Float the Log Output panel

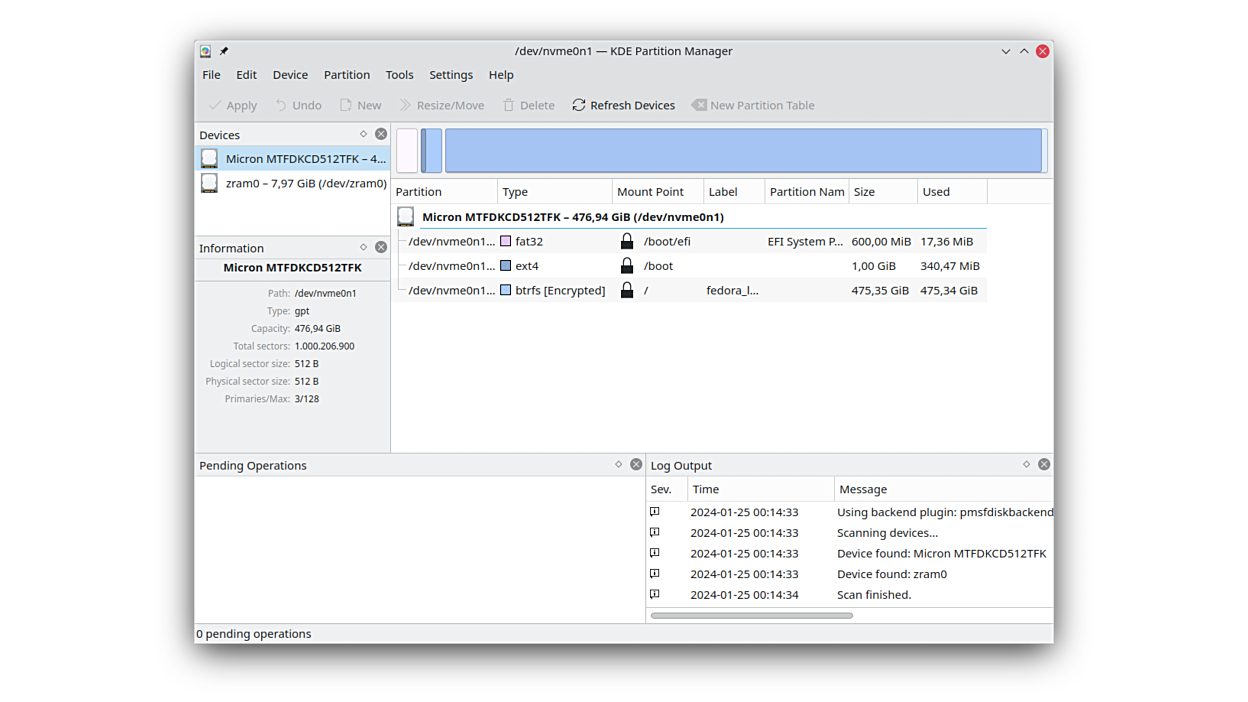coord(1026,464)
